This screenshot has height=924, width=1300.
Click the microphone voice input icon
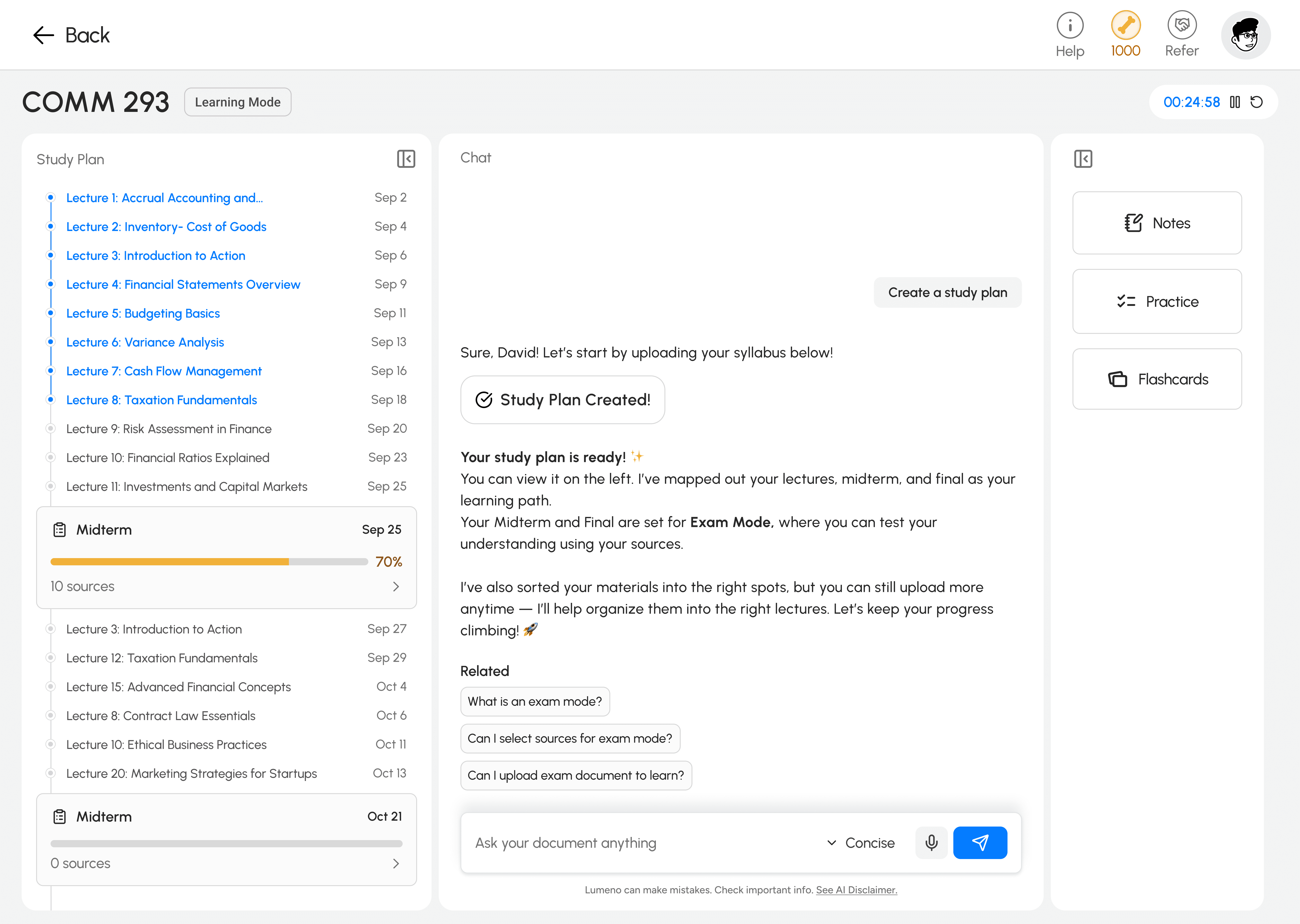tap(931, 843)
